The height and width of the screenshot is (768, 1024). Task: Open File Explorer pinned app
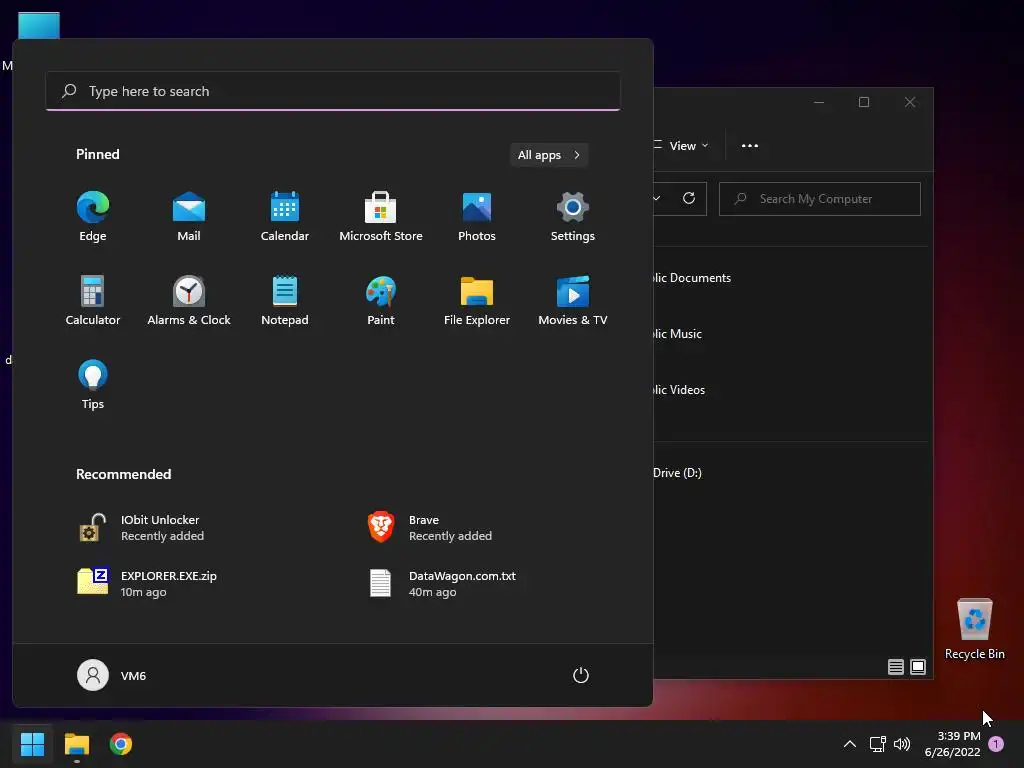[x=477, y=300]
